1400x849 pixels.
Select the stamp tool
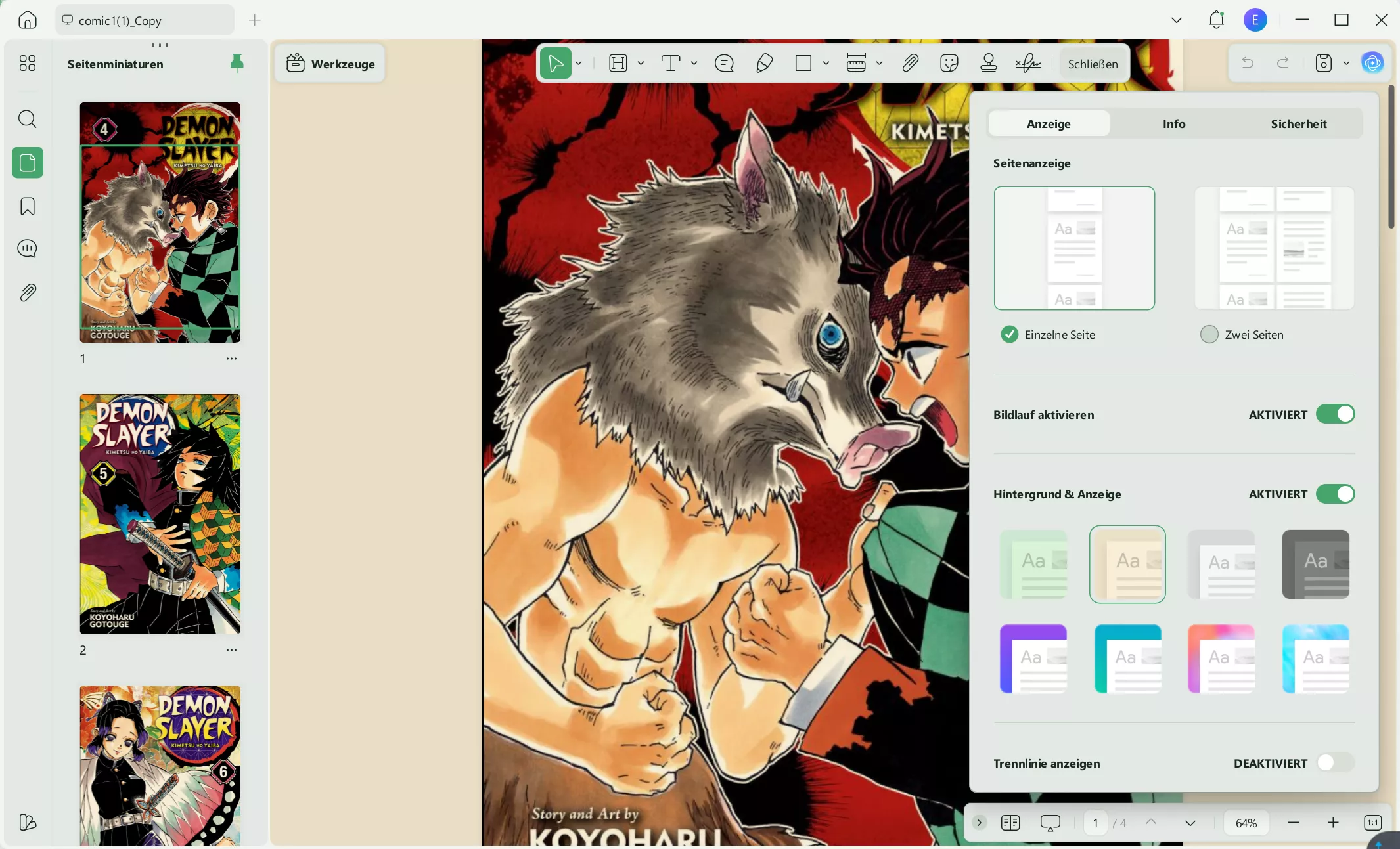[x=989, y=63]
